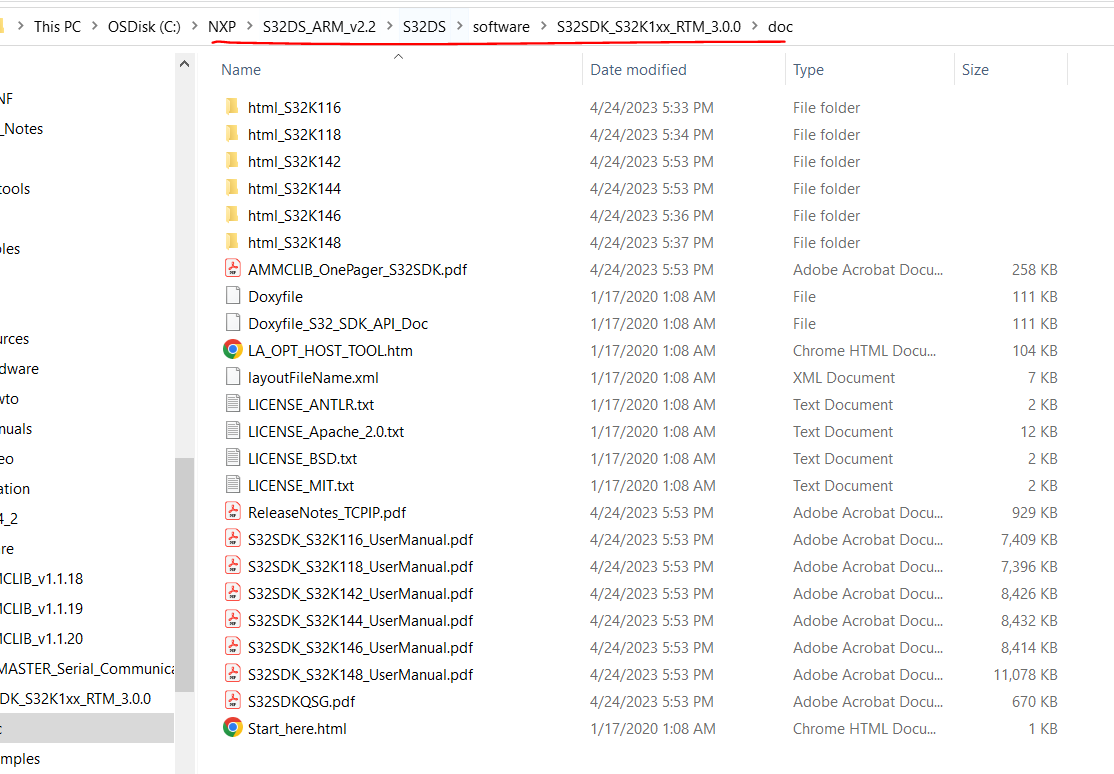
Task: Click the PDF icon for ReleaseNotes_TCPIP.pdf
Action: [231, 512]
